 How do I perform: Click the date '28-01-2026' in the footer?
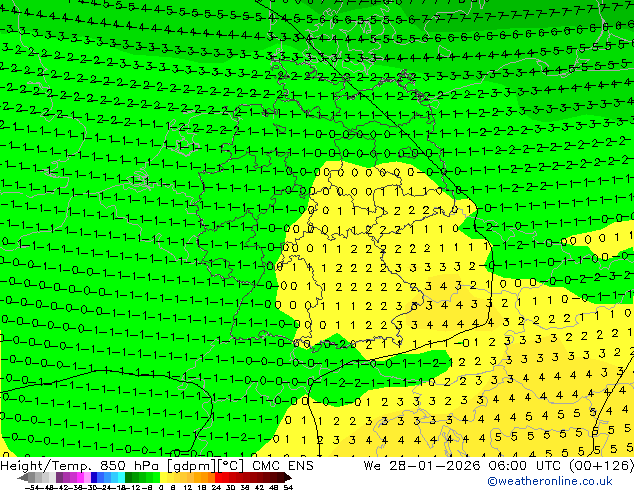click(434, 466)
